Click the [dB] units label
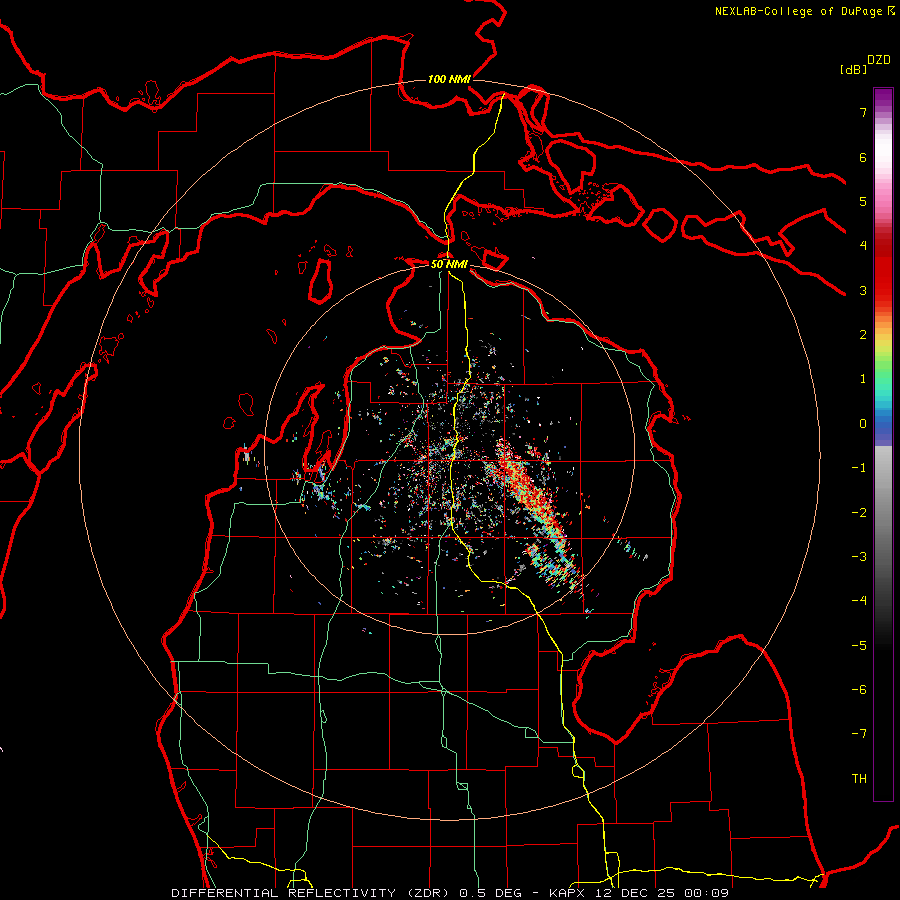Screen dimensions: 900x900 click(x=853, y=69)
